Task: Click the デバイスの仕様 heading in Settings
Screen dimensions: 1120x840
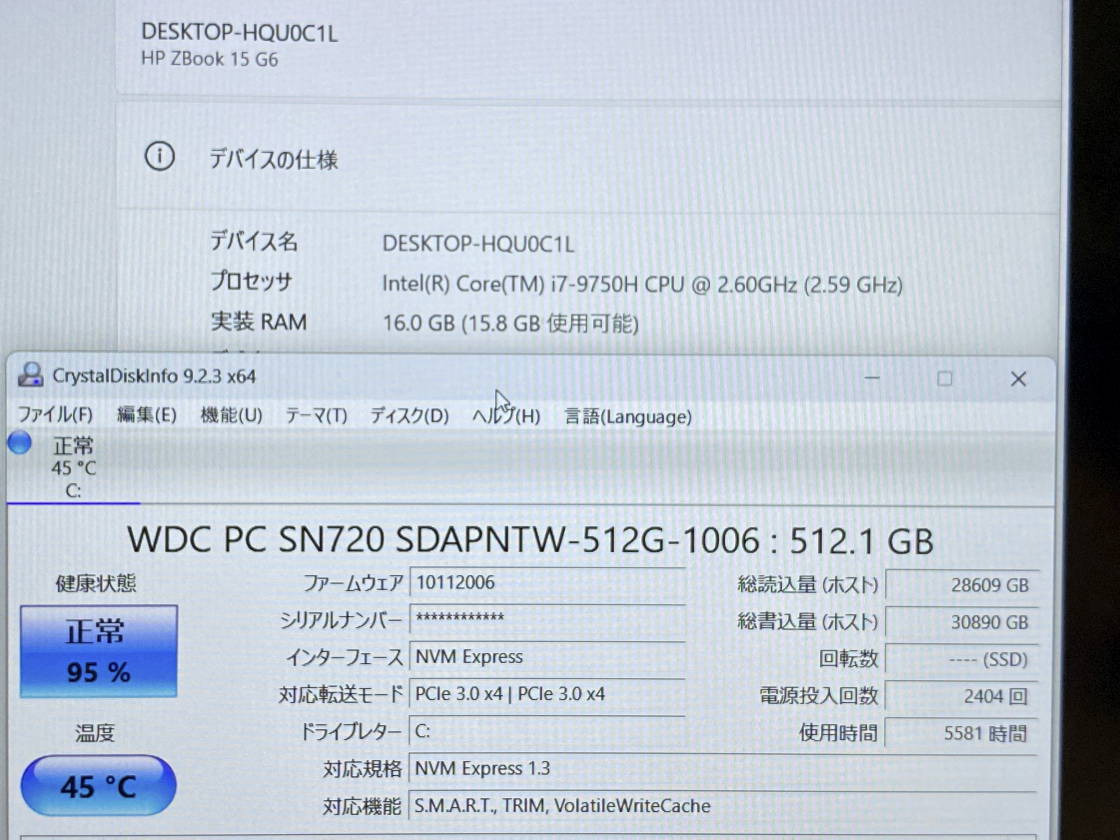Action: [274, 159]
